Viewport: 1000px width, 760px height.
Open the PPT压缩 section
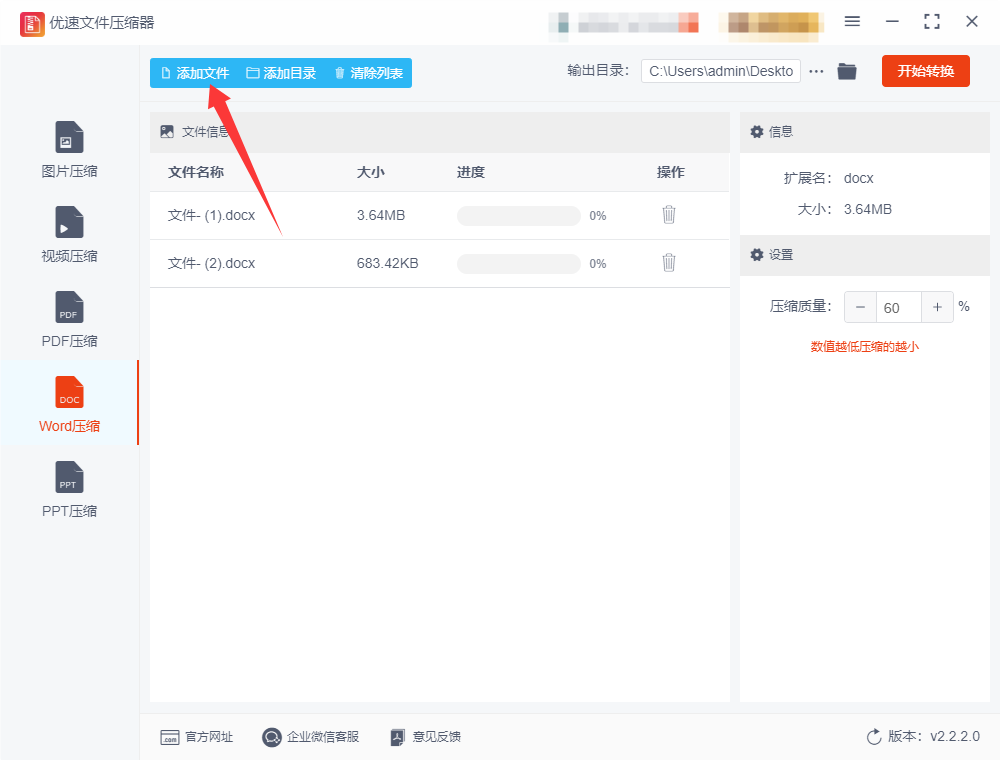click(69, 489)
